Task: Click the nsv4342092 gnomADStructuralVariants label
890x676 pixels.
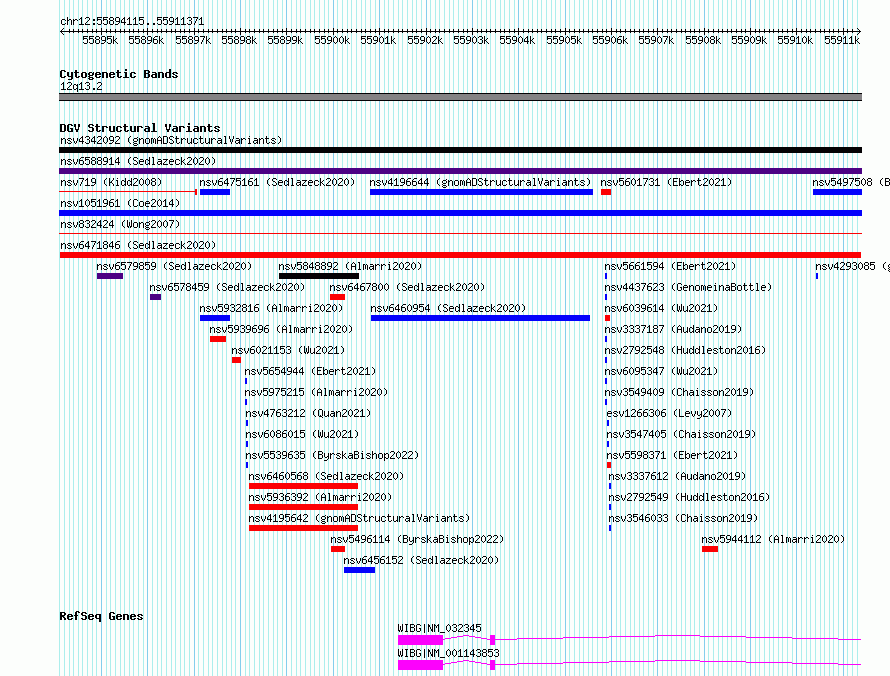Action: tap(171, 140)
